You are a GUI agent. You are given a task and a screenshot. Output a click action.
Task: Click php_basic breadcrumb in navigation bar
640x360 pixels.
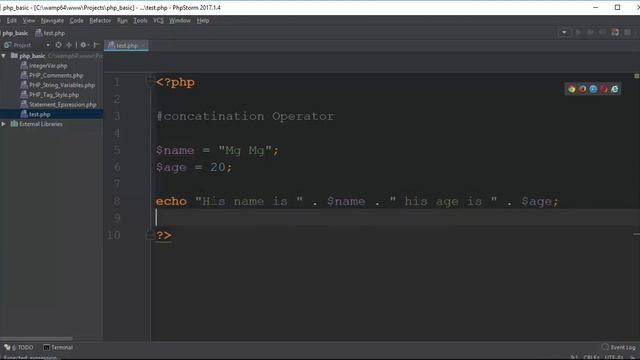click(x=15, y=33)
